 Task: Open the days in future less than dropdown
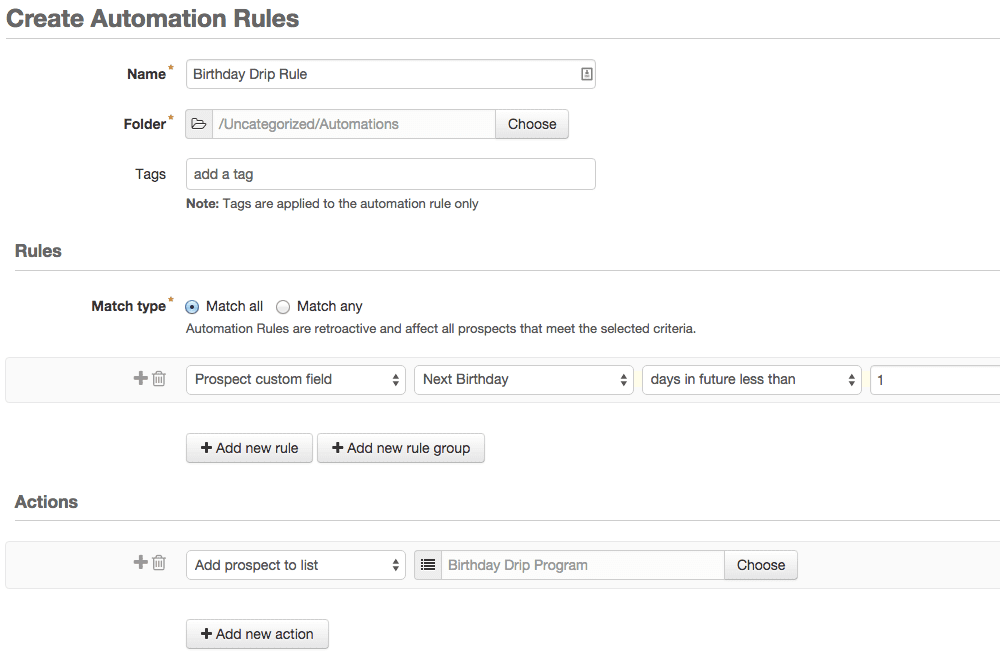(751, 380)
